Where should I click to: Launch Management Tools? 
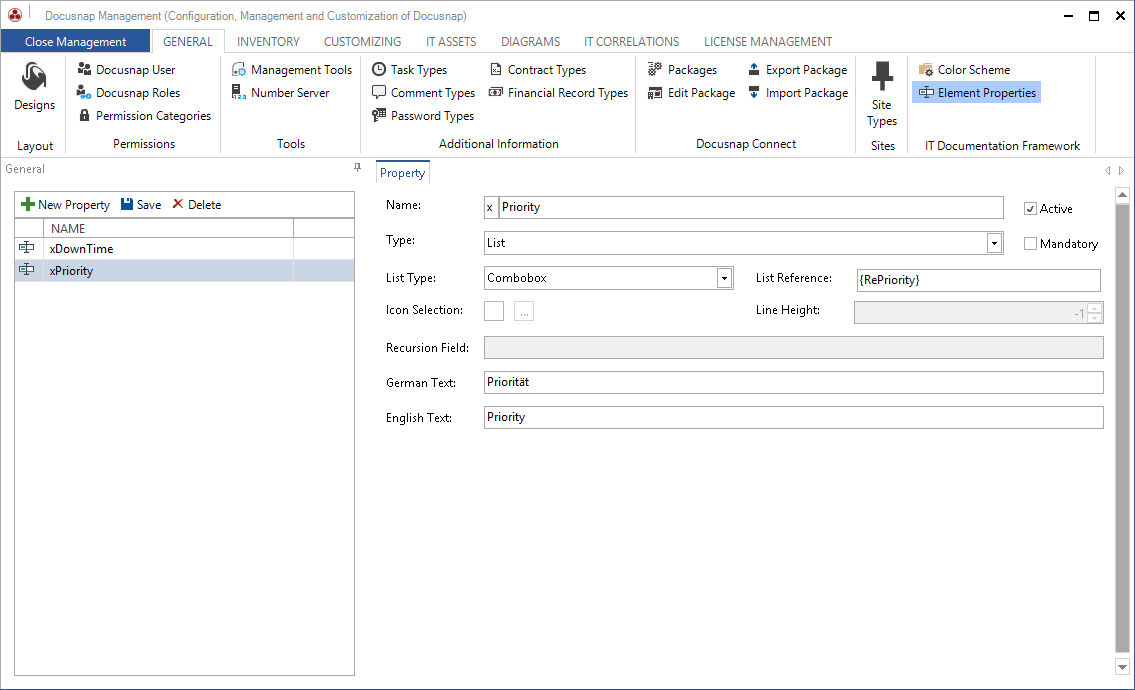(x=292, y=70)
